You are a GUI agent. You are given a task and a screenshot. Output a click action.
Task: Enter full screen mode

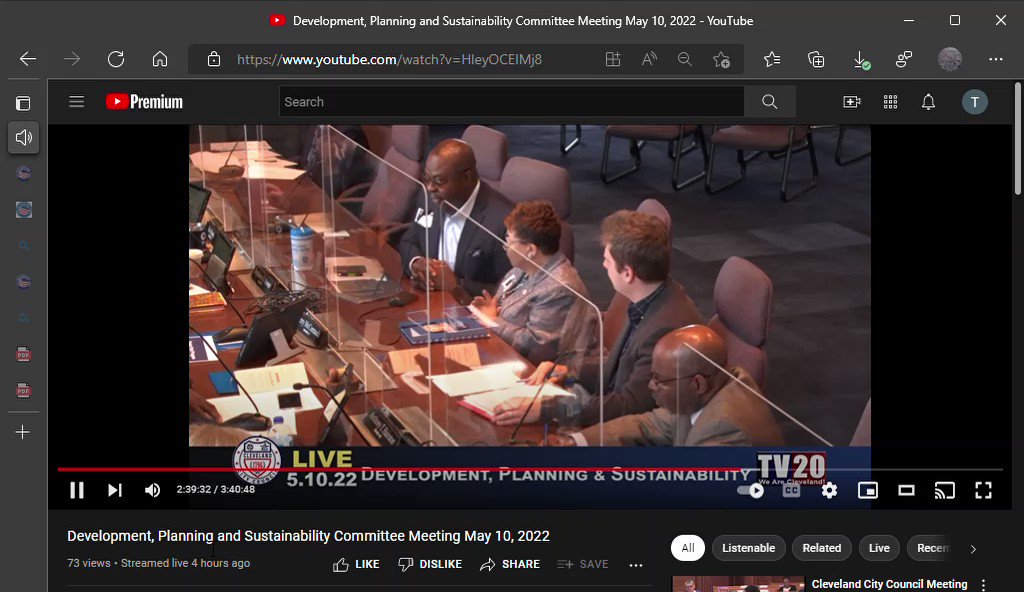click(x=983, y=490)
